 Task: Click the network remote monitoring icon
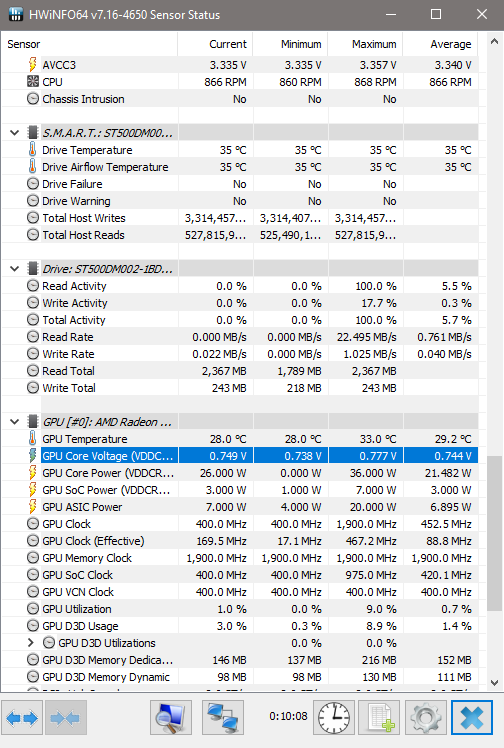coord(223,717)
